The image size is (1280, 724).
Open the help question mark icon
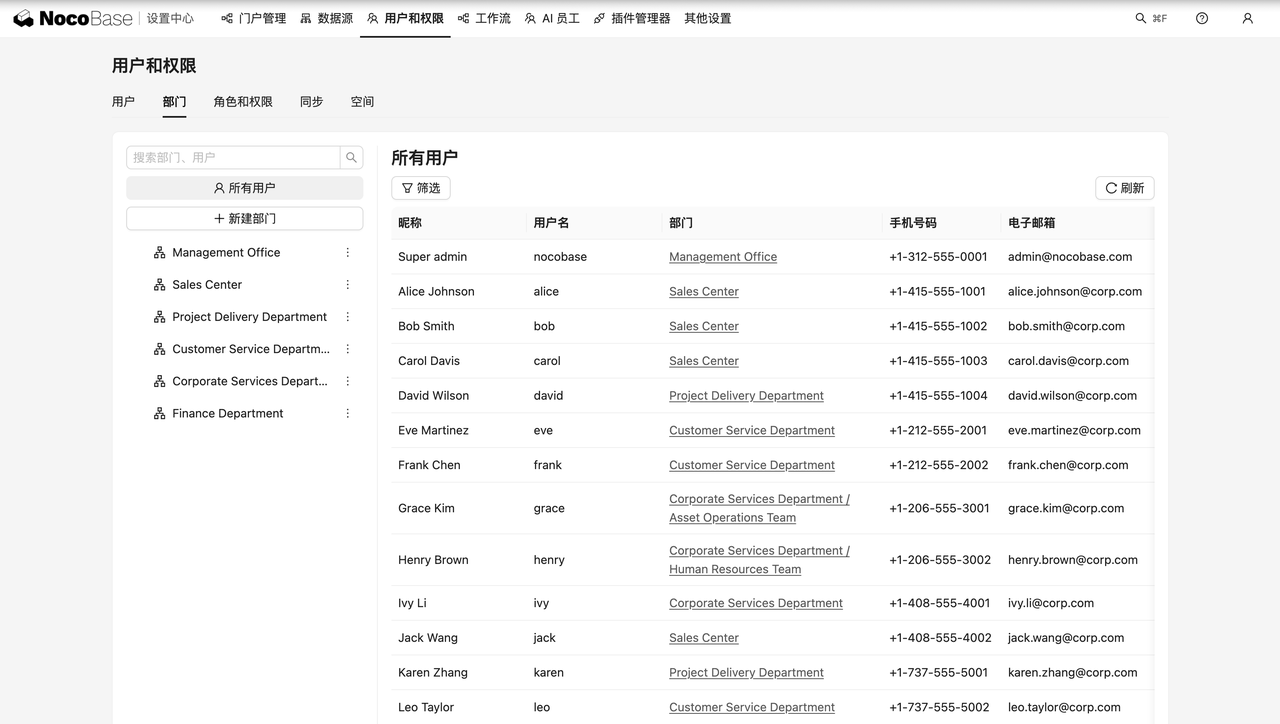pyautogui.click(x=1202, y=18)
